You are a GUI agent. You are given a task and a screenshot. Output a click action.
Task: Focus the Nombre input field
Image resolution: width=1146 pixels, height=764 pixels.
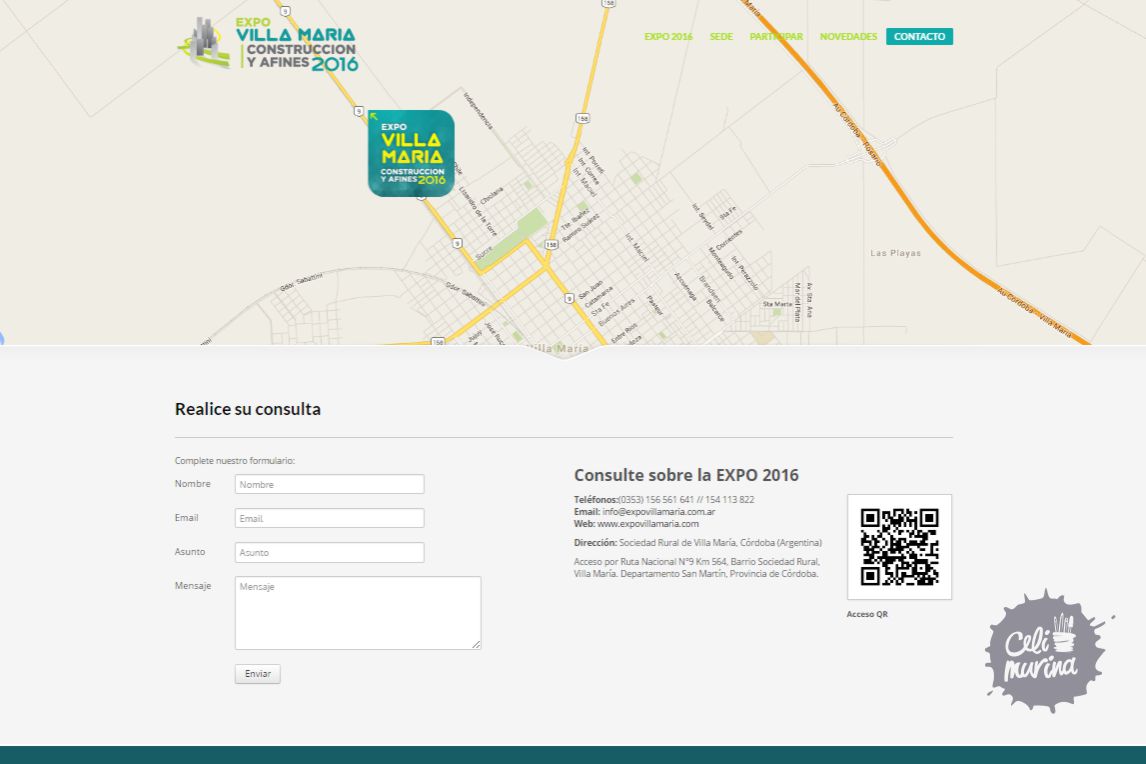point(329,484)
